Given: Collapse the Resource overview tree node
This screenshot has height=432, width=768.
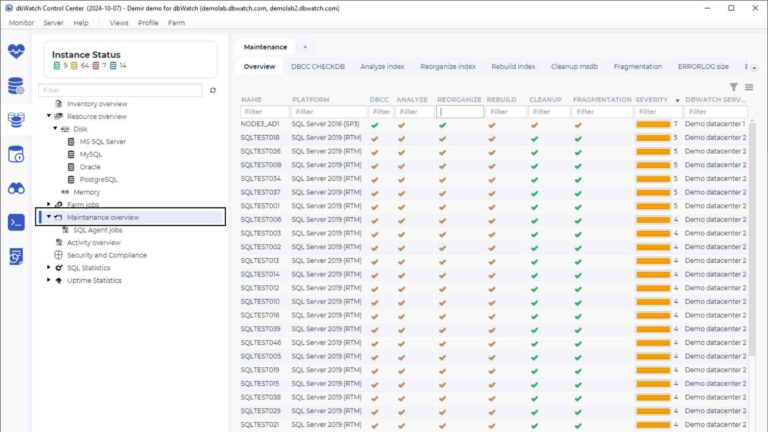Looking at the screenshot, I should point(48,116).
